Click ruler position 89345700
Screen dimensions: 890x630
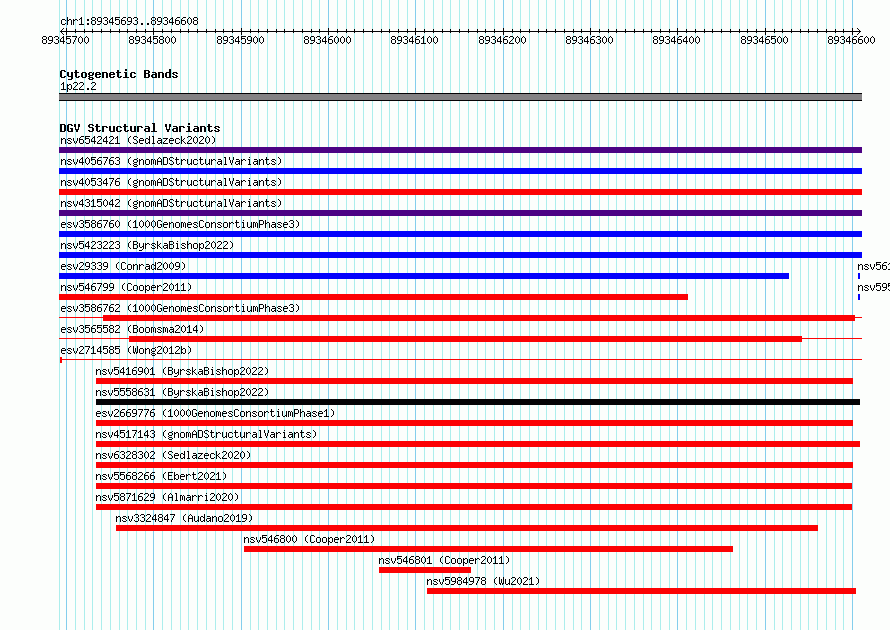66,40
